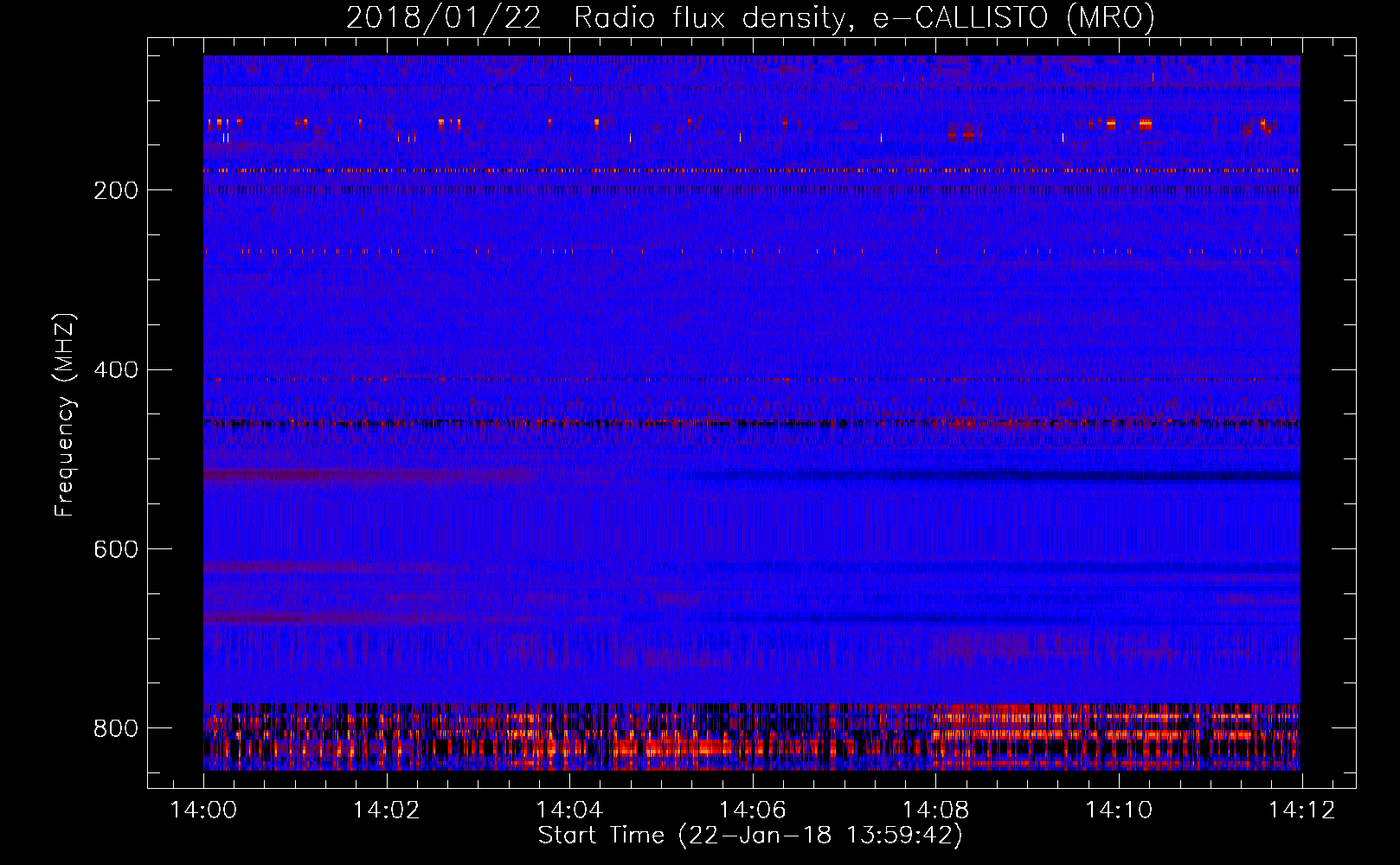Viewport: 1400px width, 865px height.
Task: Select the 800 frequency tick label
Action: (116, 728)
